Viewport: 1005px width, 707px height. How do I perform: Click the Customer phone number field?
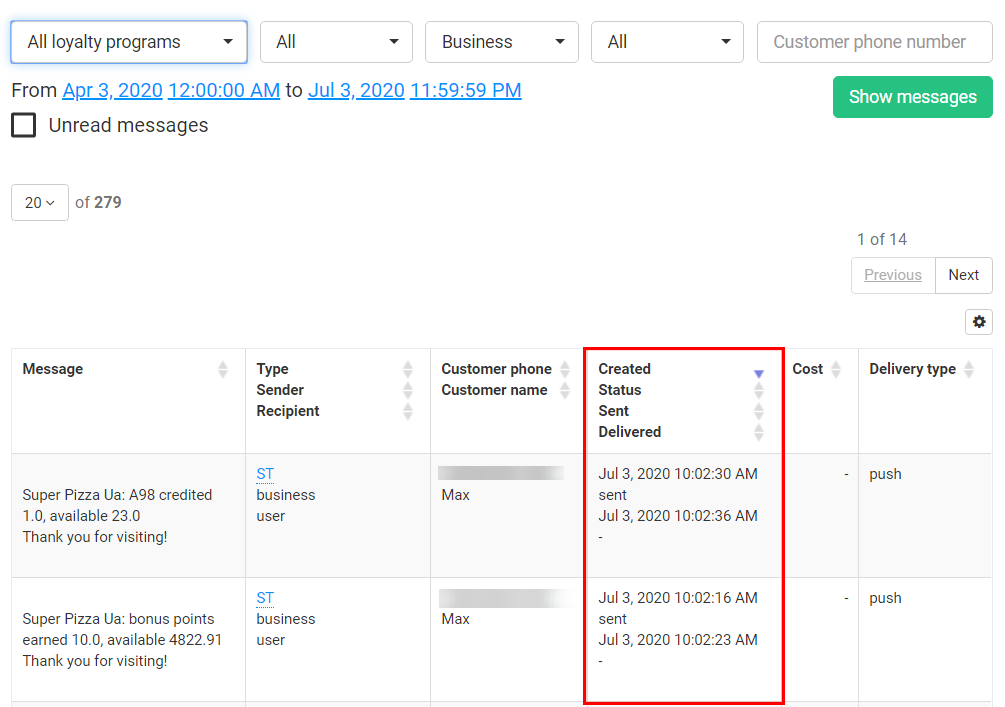pyautogui.click(x=874, y=42)
